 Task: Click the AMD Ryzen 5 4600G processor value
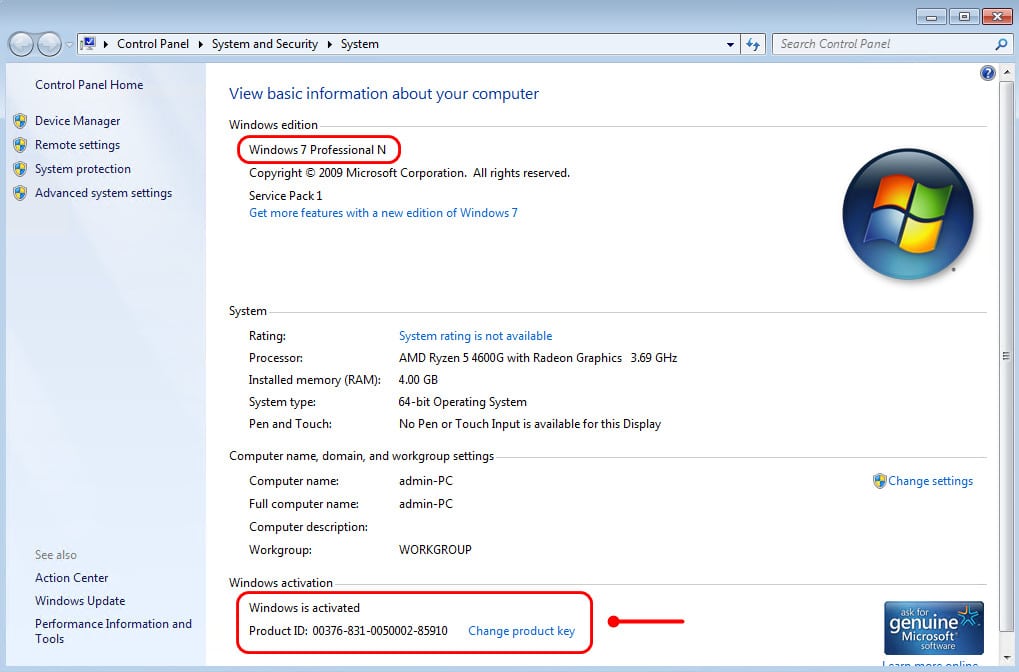(x=537, y=358)
